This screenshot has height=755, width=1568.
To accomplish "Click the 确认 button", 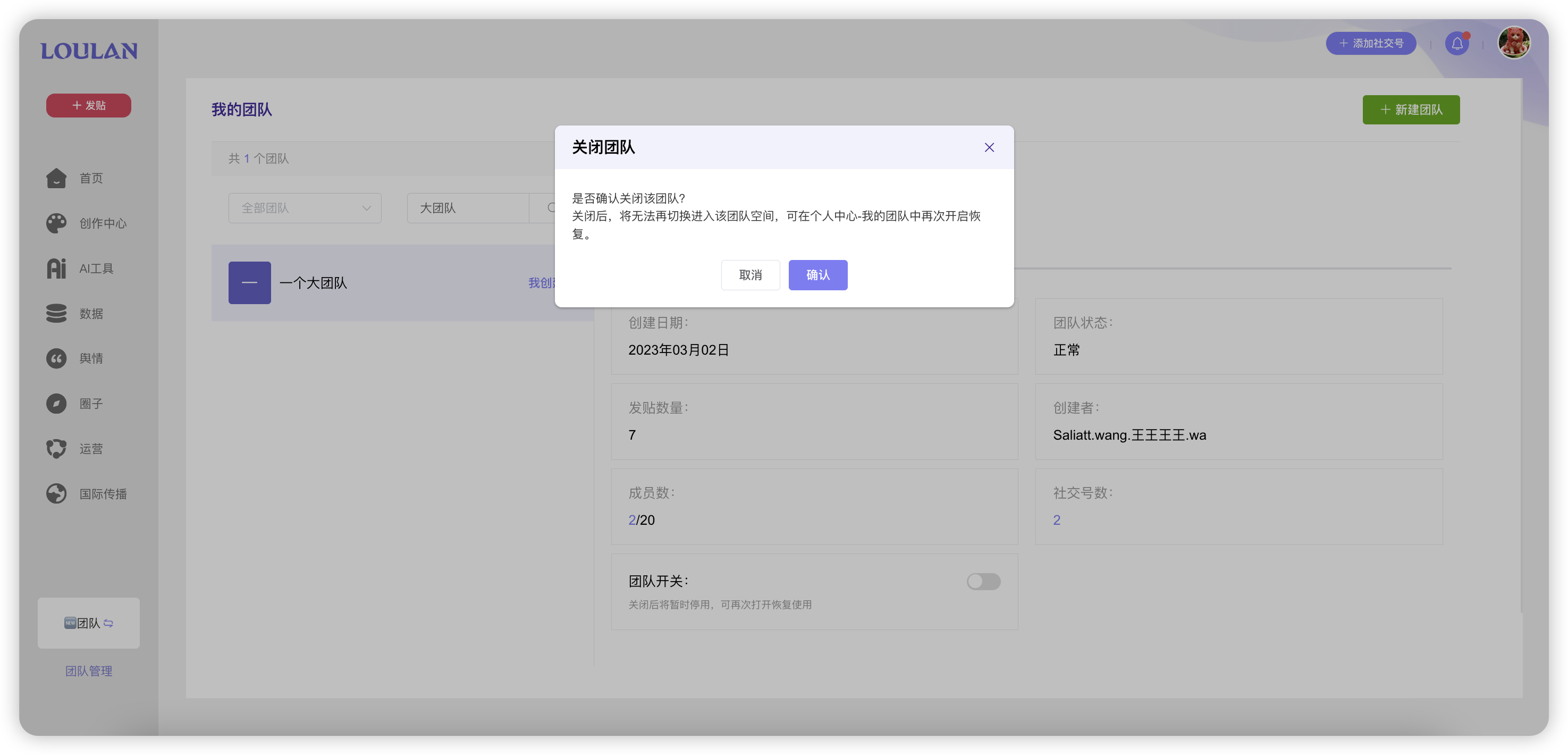I will pyautogui.click(x=817, y=275).
